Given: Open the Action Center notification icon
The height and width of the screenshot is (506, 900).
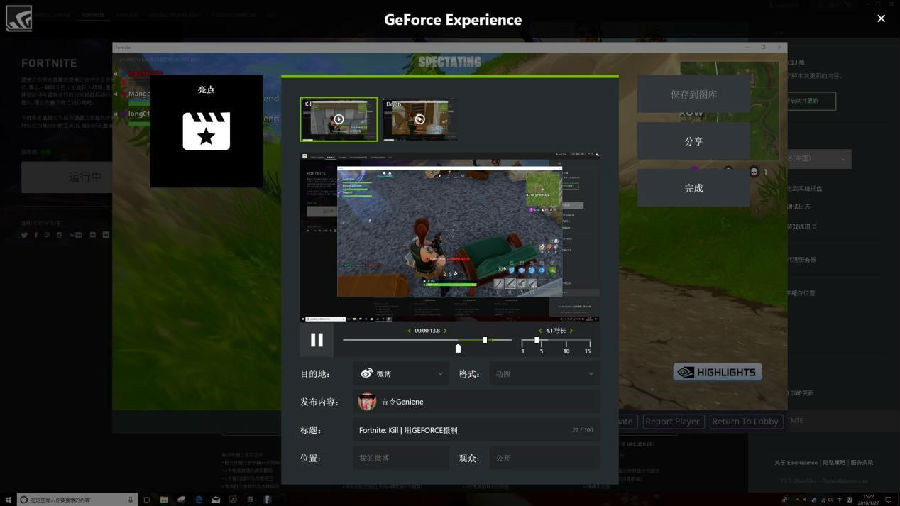Looking at the screenshot, I should (x=889, y=500).
